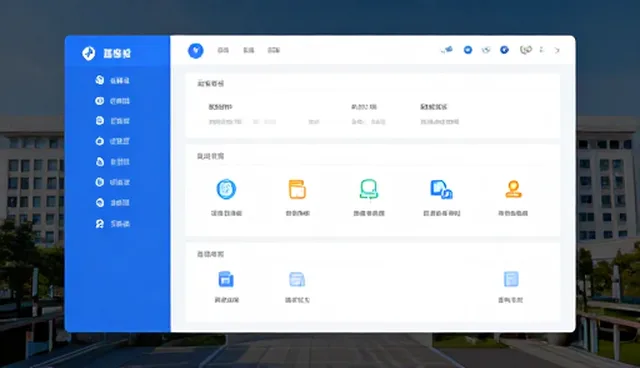The width and height of the screenshot is (640, 368).
Task: Open the light blue card icon in bottom panel
Action: pos(297,279)
